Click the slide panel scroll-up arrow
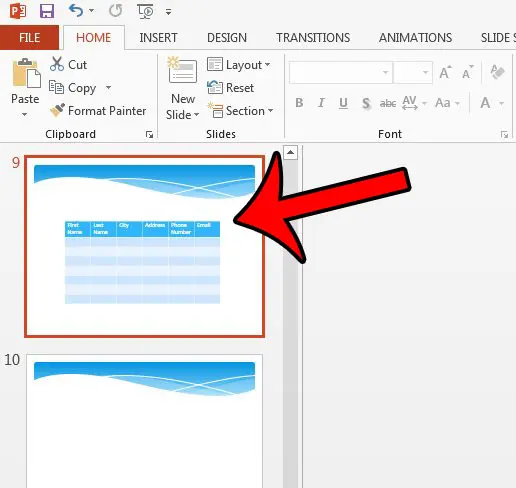The width and height of the screenshot is (516, 488). [x=290, y=152]
